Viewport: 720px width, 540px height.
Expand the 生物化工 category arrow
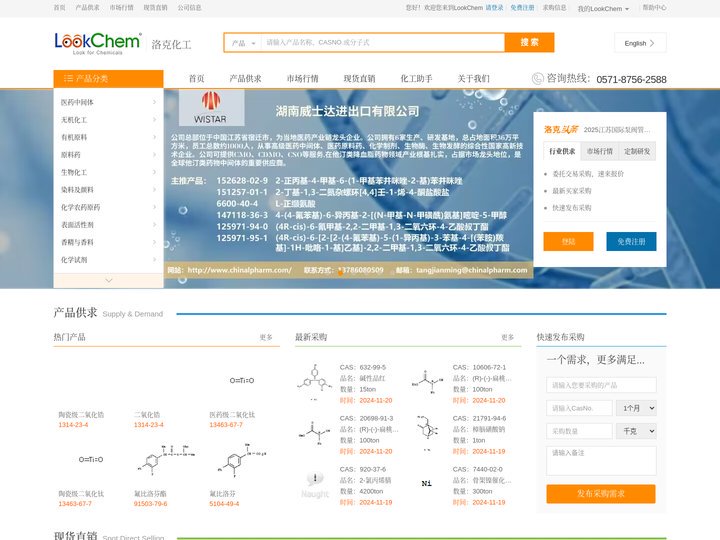154,172
